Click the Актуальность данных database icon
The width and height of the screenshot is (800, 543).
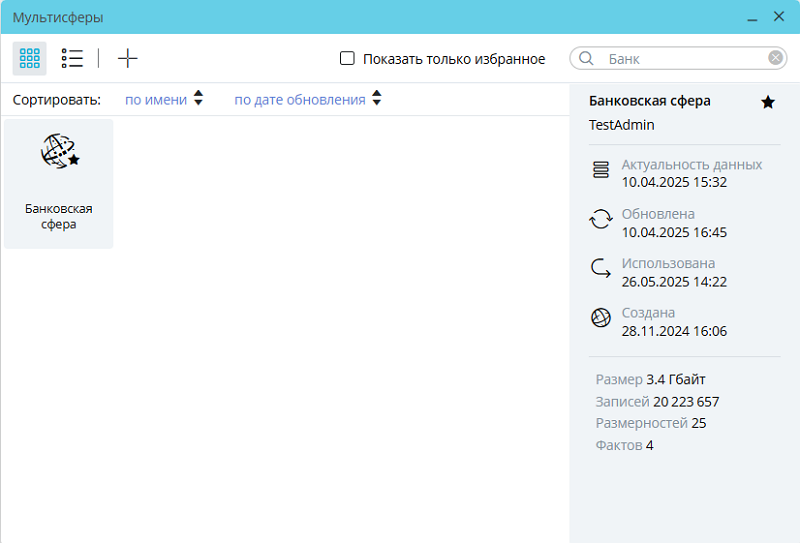[x=601, y=170]
